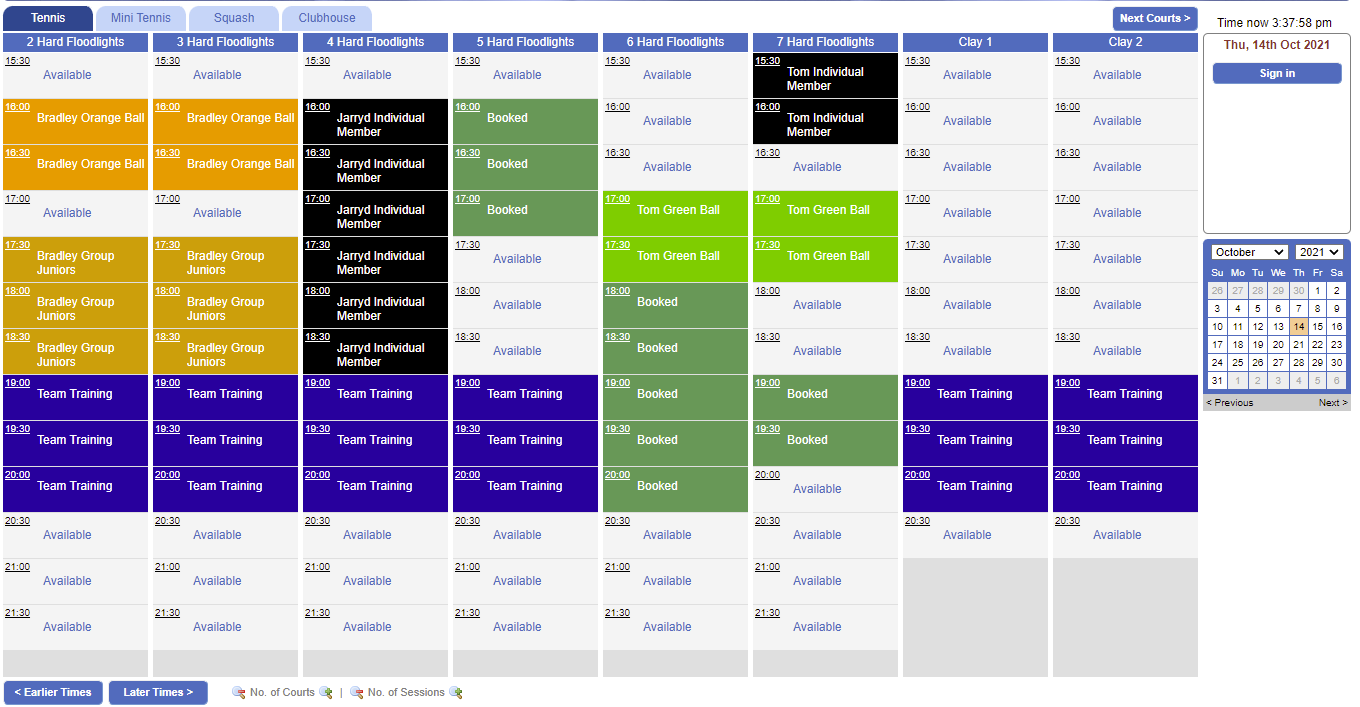Select October 15 in the calendar
This screenshot has width=1360, height=707.
[1316, 326]
